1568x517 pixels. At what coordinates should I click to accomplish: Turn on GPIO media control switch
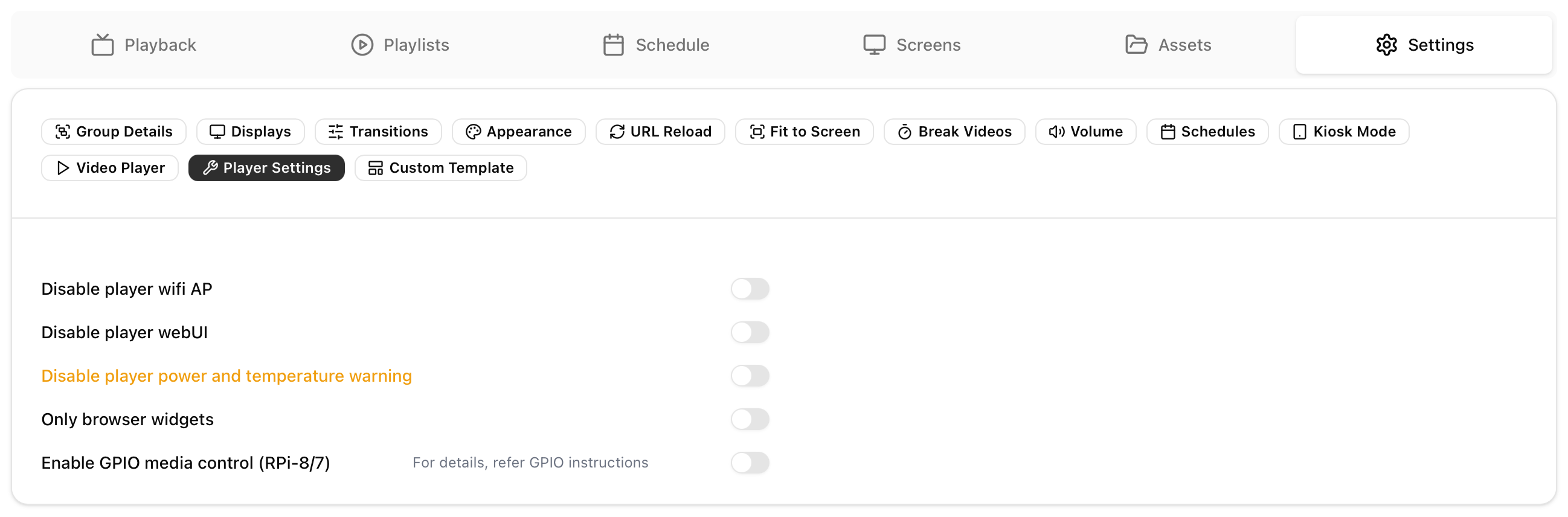750,463
